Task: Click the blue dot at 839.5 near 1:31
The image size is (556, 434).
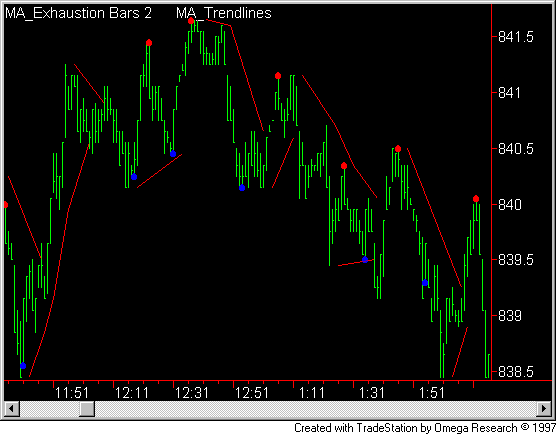Action: (365, 260)
